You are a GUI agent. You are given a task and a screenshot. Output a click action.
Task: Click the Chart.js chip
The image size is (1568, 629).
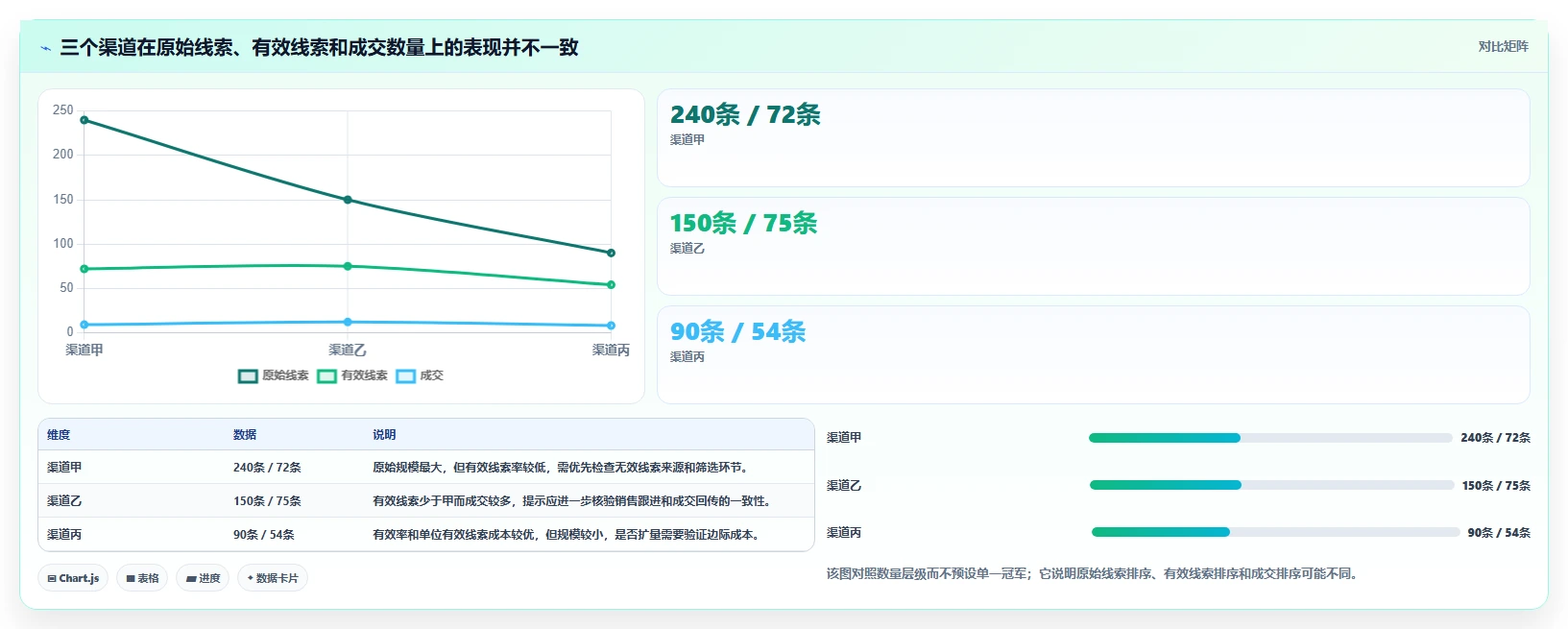[x=73, y=578]
